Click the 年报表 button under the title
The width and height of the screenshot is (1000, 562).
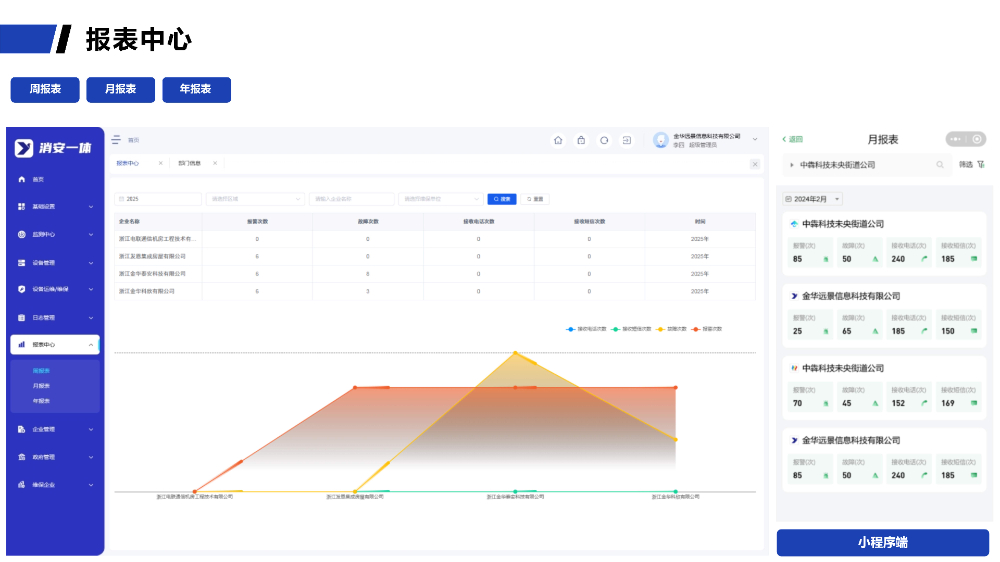[196, 89]
